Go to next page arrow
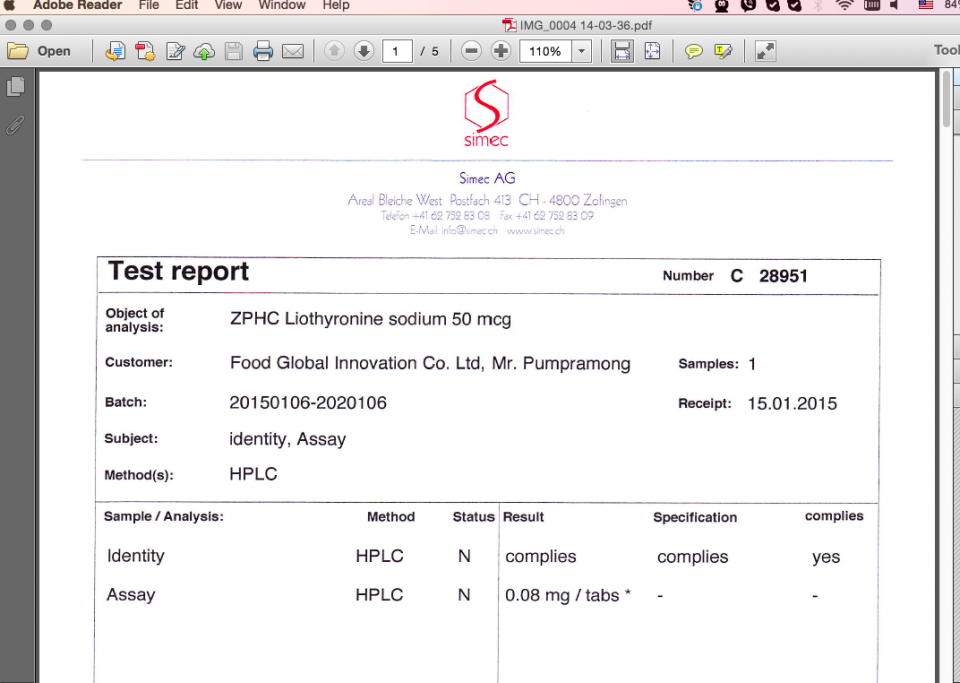 [363, 51]
